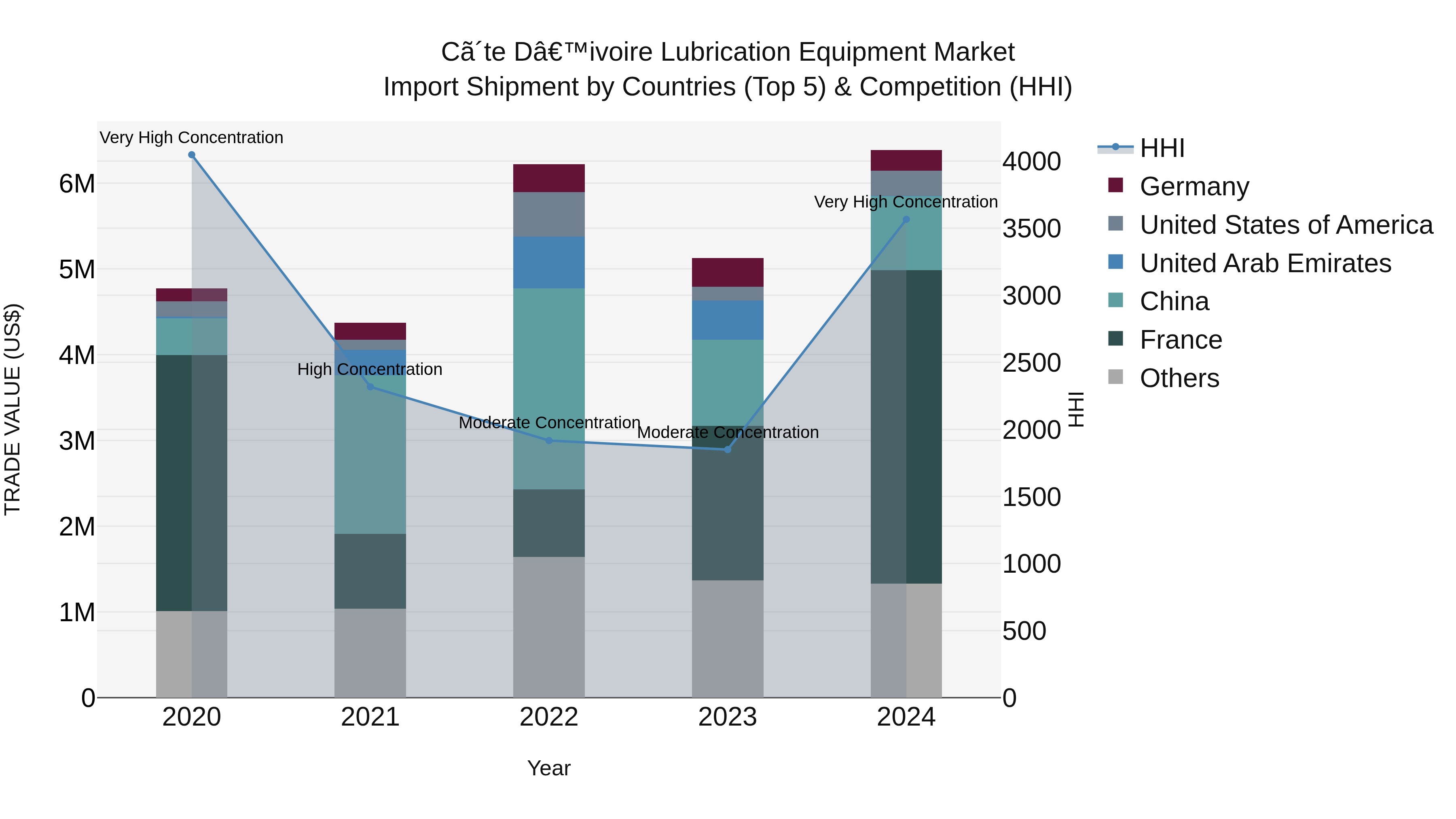Image resolution: width=1456 pixels, height=819 pixels.
Task: Click the Germany segment of 2023 bar
Action: (x=728, y=273)
